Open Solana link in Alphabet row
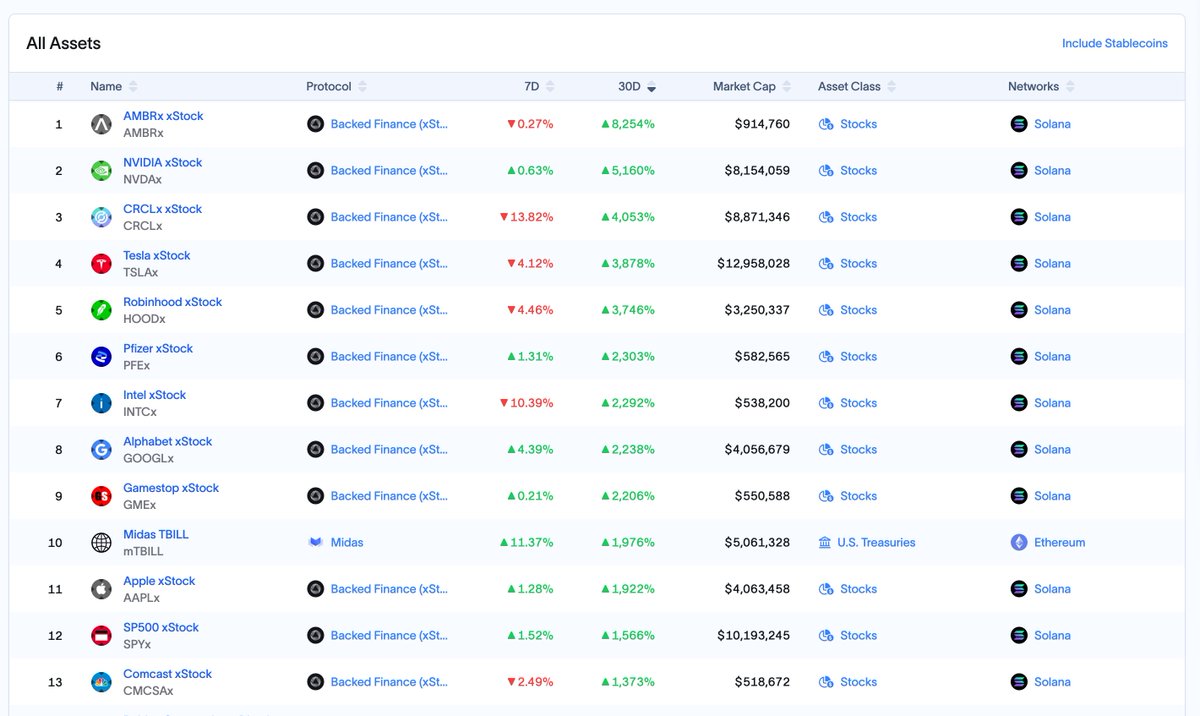The width and height of the screenshot is (1200, 716). pyautogui.click(x=1052, y=450)
